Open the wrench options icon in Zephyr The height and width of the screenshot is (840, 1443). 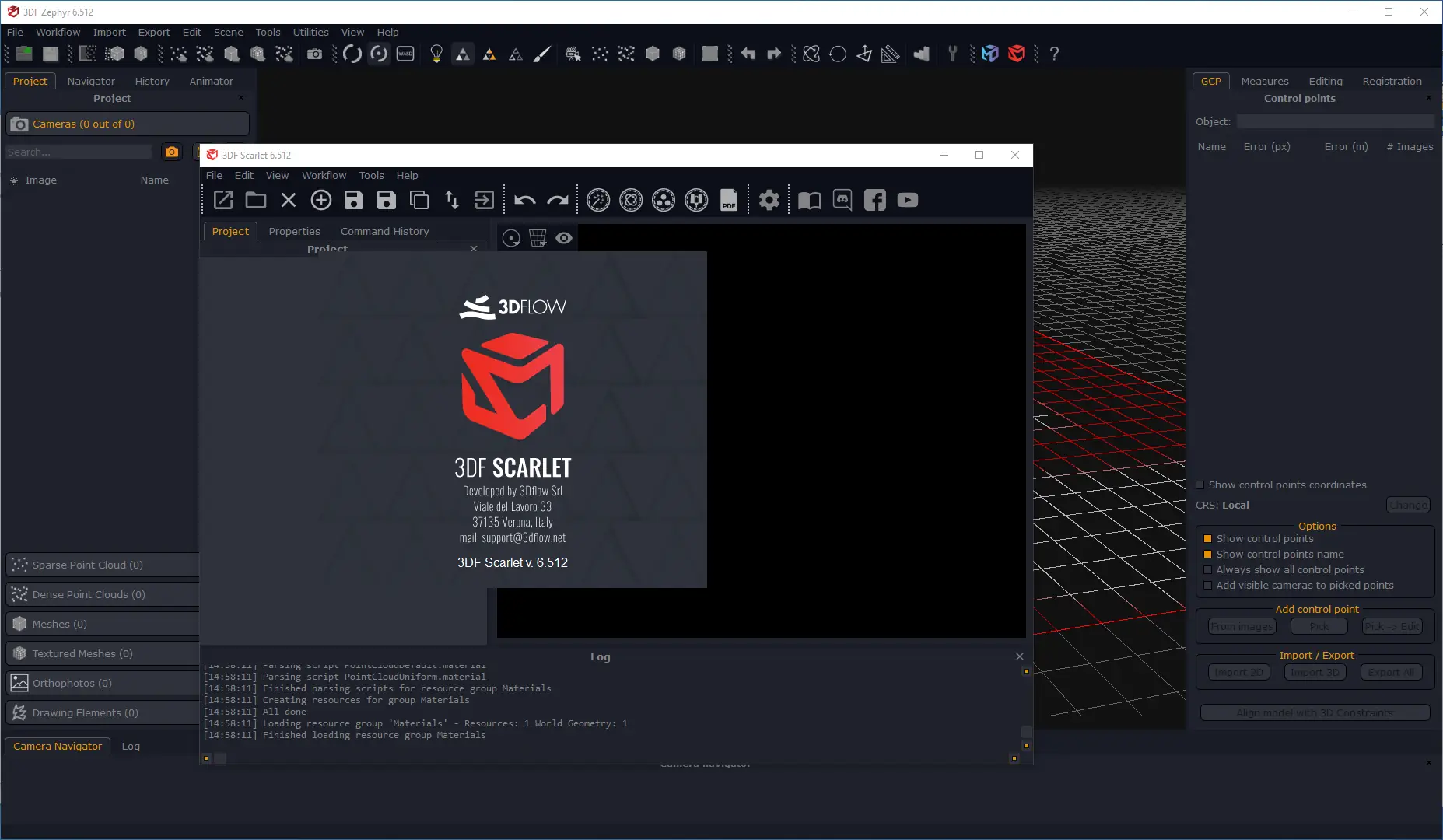pyautogui.click(x=952, y=54)
